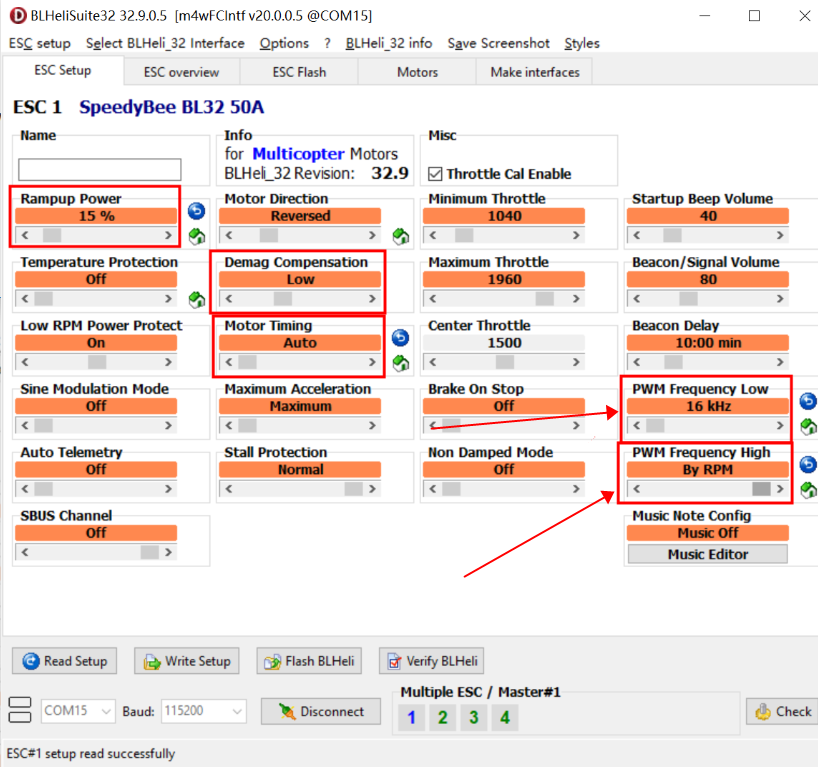Screen dimensions: 818x767
Task: Click the Center Throttle slider thumb
Action: pos(504,362)
